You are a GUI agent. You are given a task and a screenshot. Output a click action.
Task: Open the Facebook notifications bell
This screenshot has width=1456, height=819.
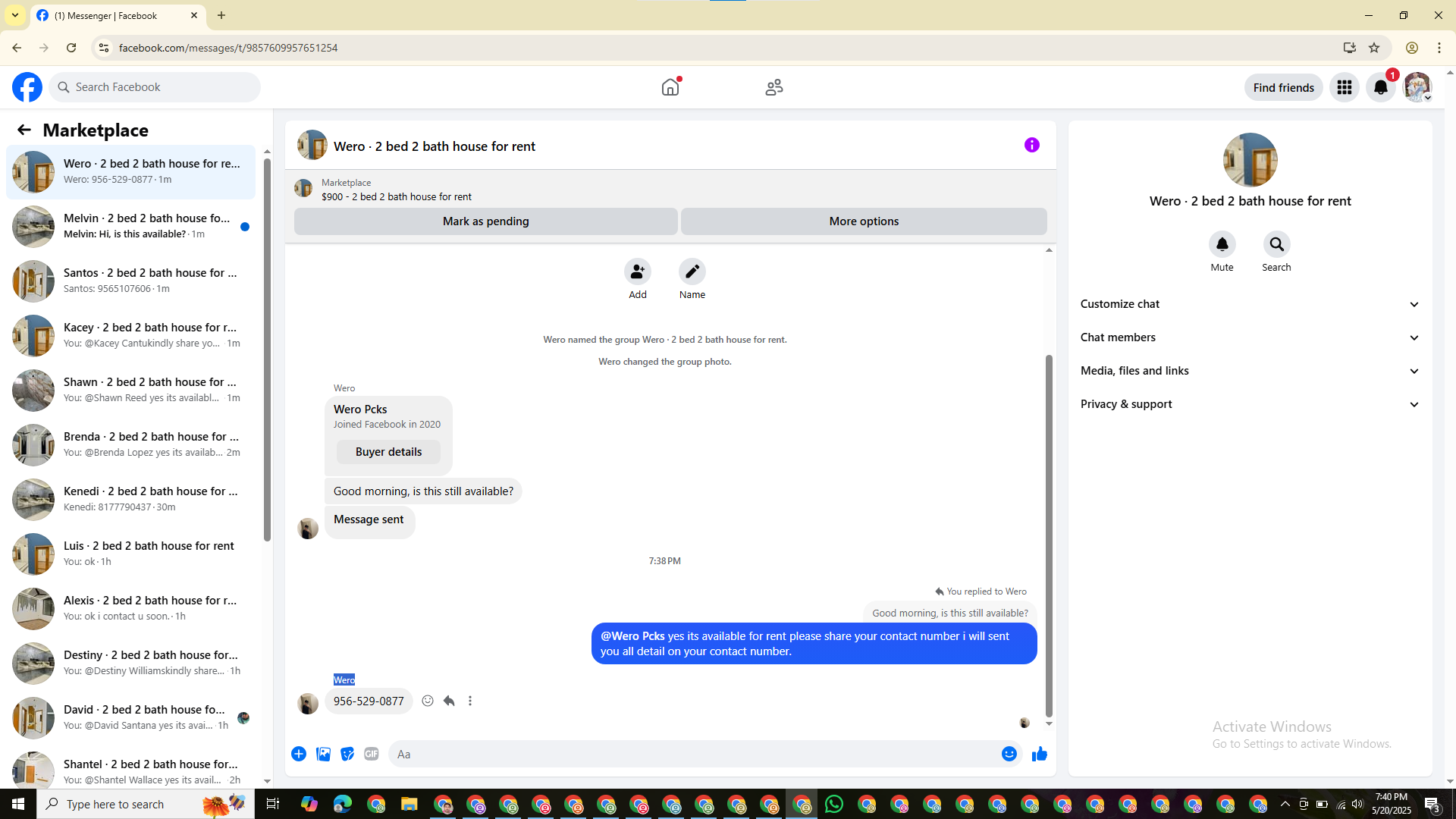point(1380,87)
